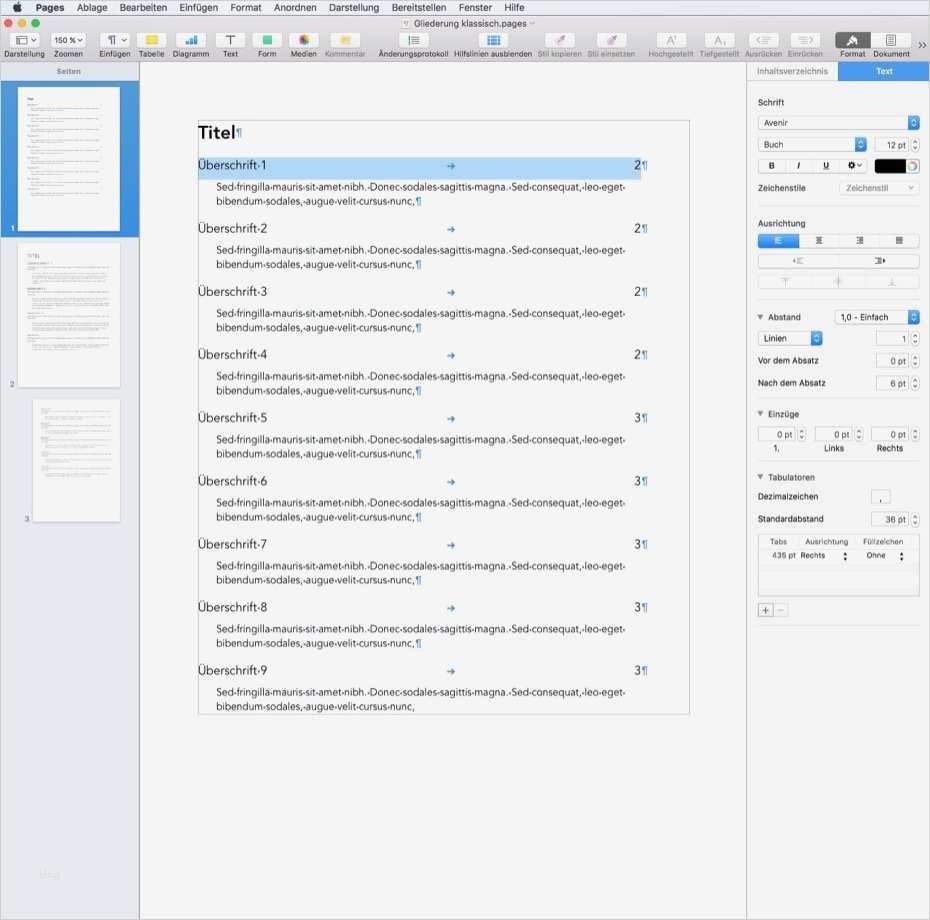Click the Titel heading in document
The image size is (930, 920).
tap(216, 133)
